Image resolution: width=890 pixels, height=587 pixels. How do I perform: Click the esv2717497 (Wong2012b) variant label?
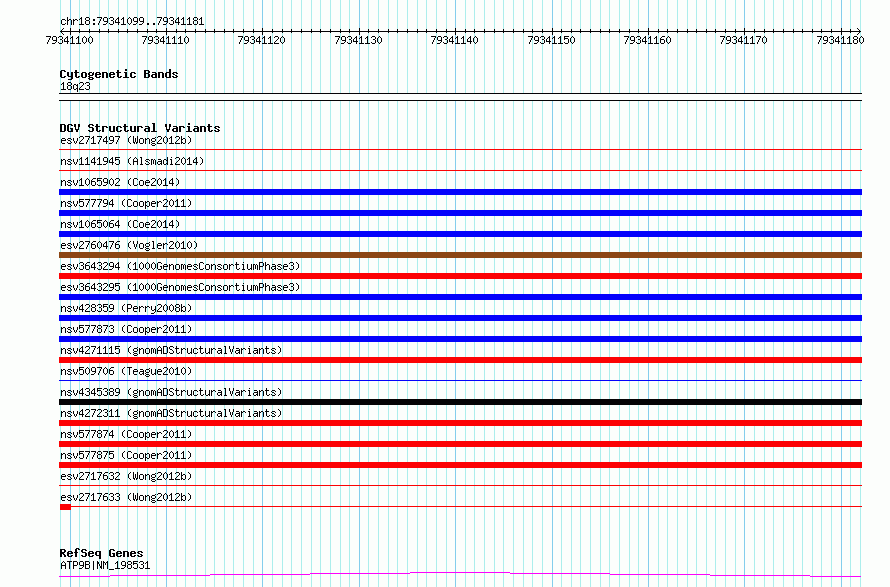pos(126,140)
